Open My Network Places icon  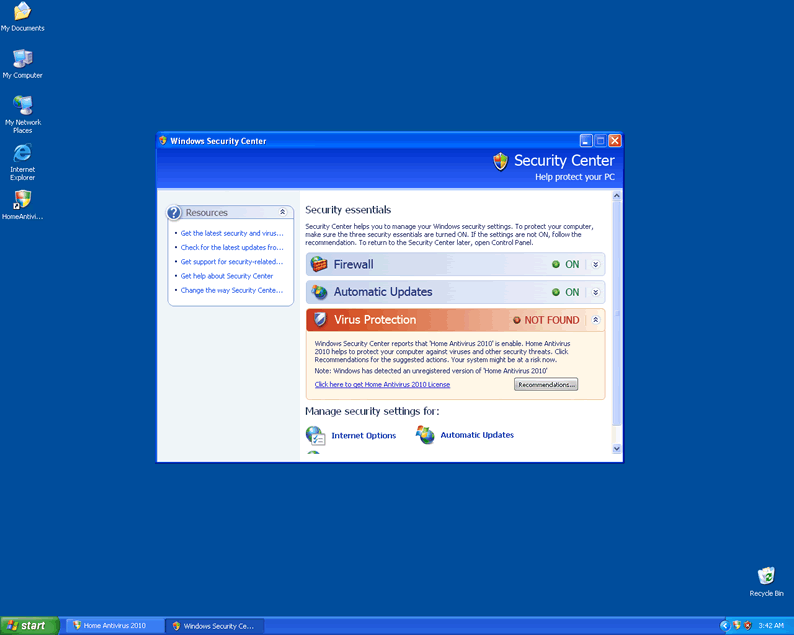22,105
